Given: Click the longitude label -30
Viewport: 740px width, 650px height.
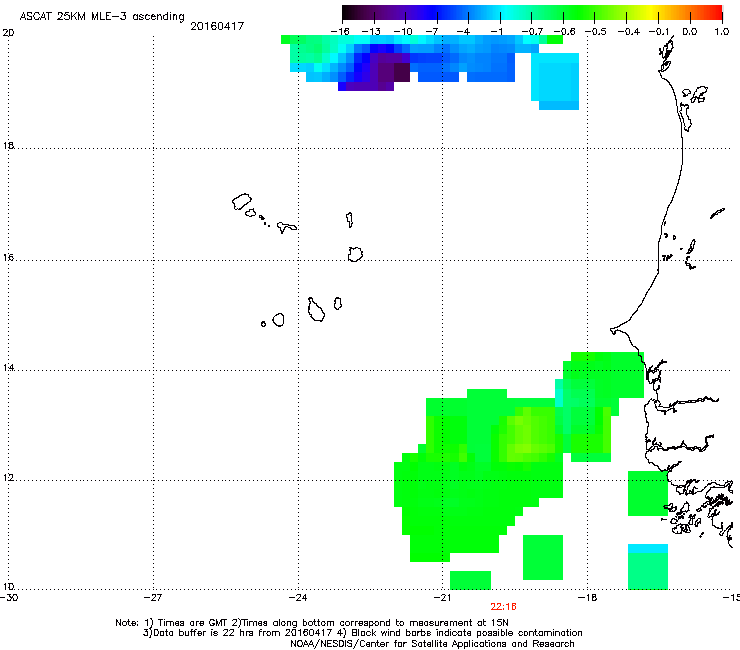Looking at the screenshot, I should click(x=9, y=598).
